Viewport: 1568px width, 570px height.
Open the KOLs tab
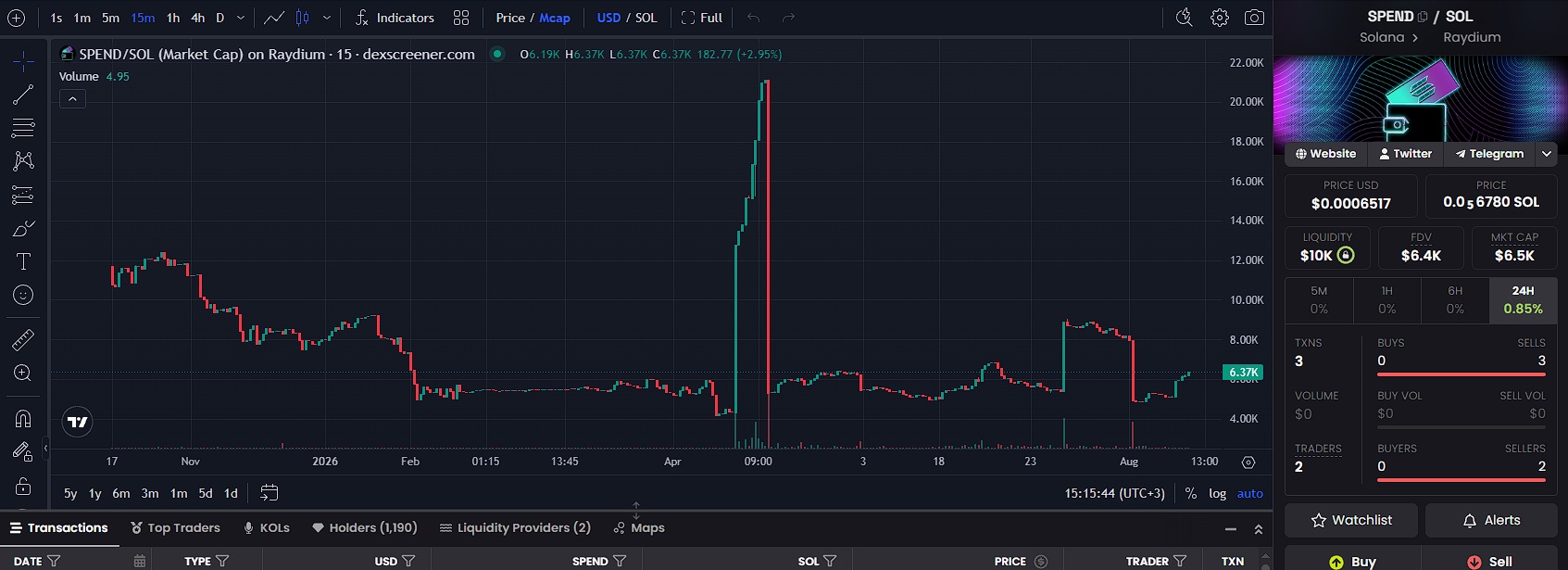(267, 527)
